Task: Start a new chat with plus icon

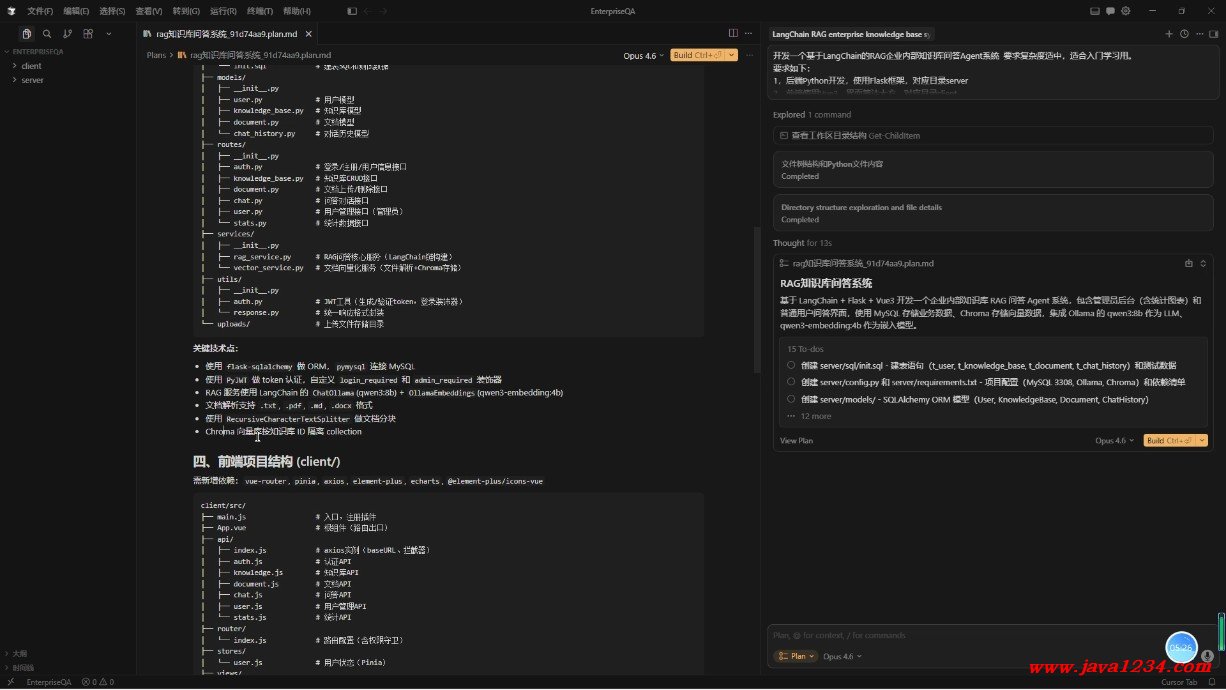Action: click(x=1169, y=34)
